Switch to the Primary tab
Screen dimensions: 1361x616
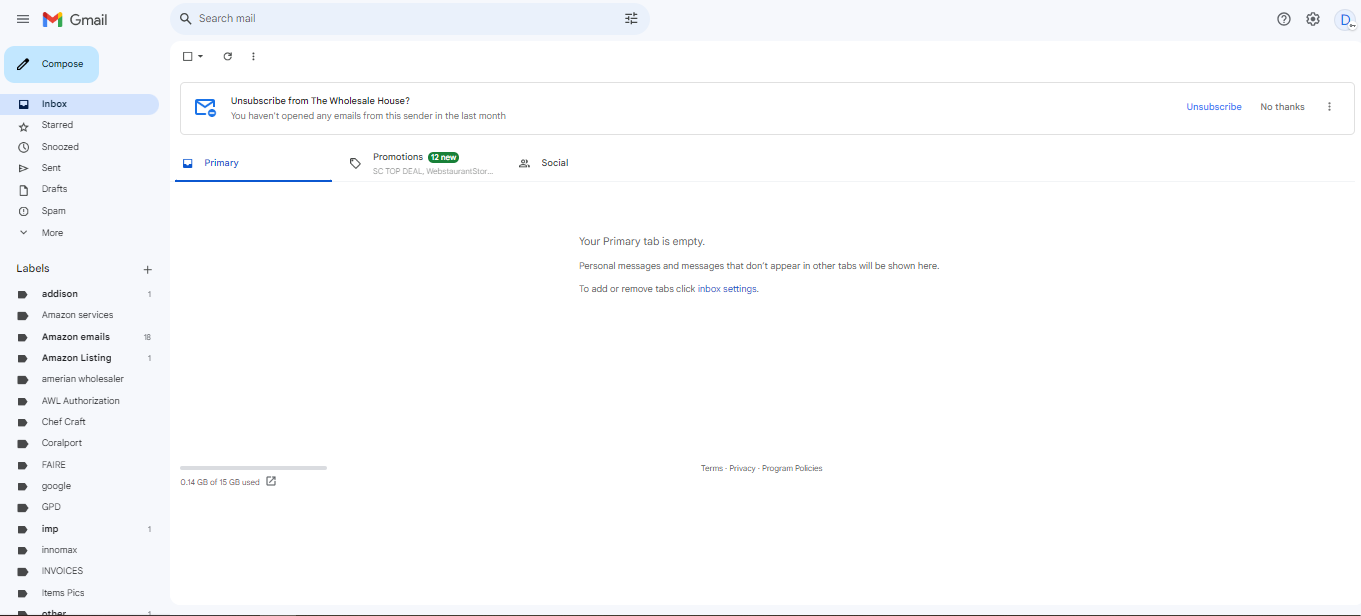click(x=253, y=163)
